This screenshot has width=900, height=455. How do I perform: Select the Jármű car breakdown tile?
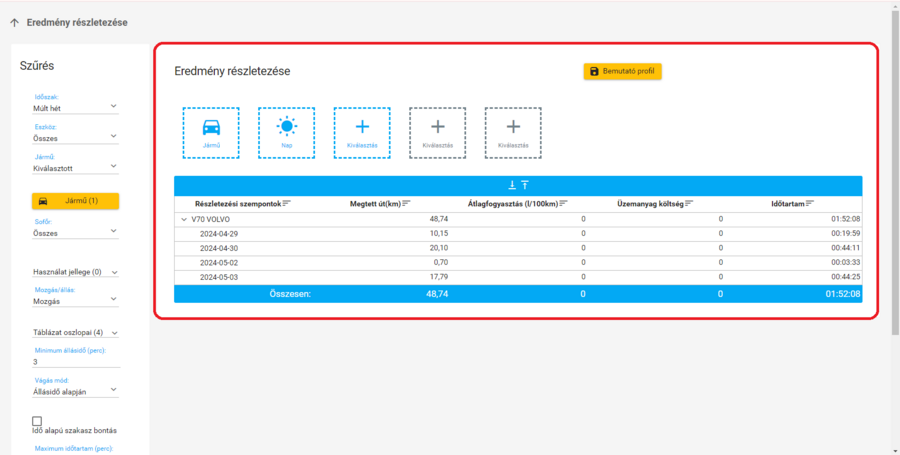pos(211,132)
